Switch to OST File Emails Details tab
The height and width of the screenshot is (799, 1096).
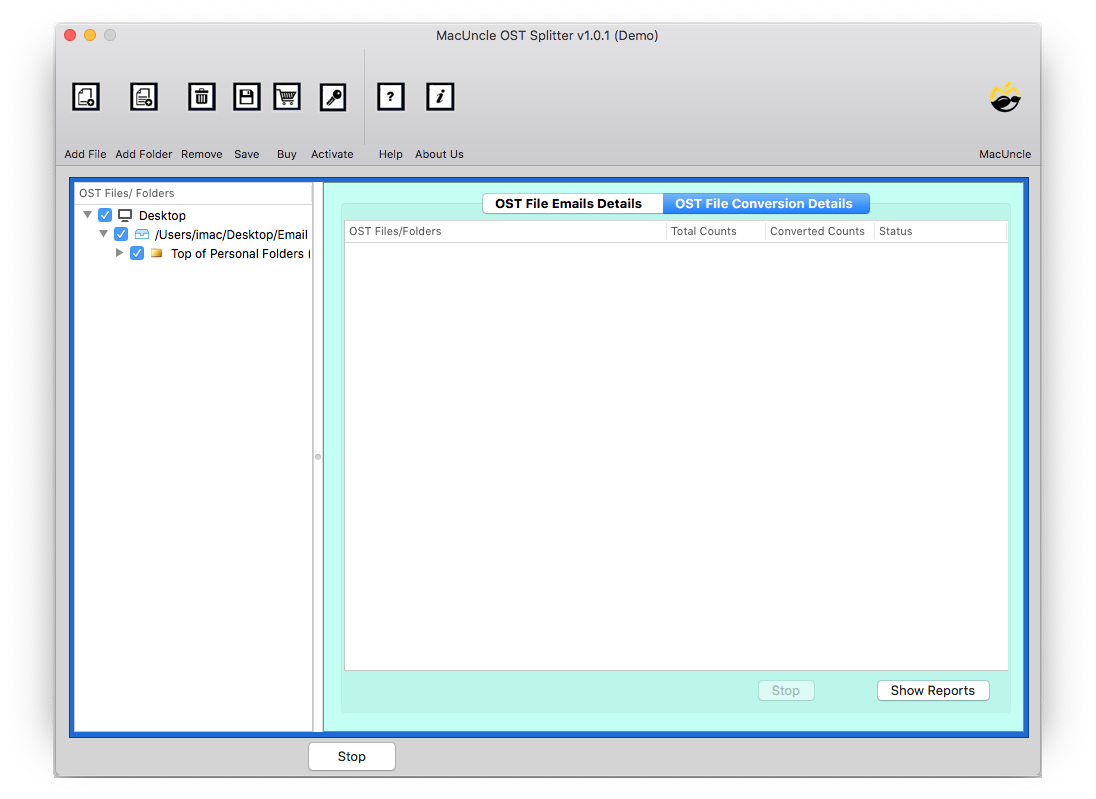pos(568,203)
